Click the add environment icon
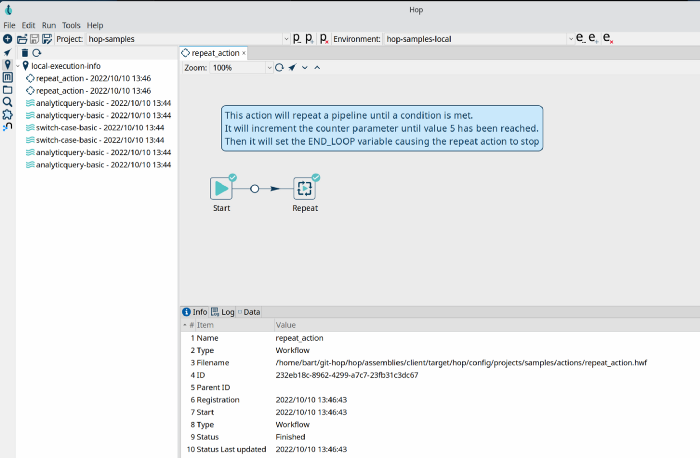Image resolution: width=700 pixels, height=458 pixels. (x=593, y=38)
